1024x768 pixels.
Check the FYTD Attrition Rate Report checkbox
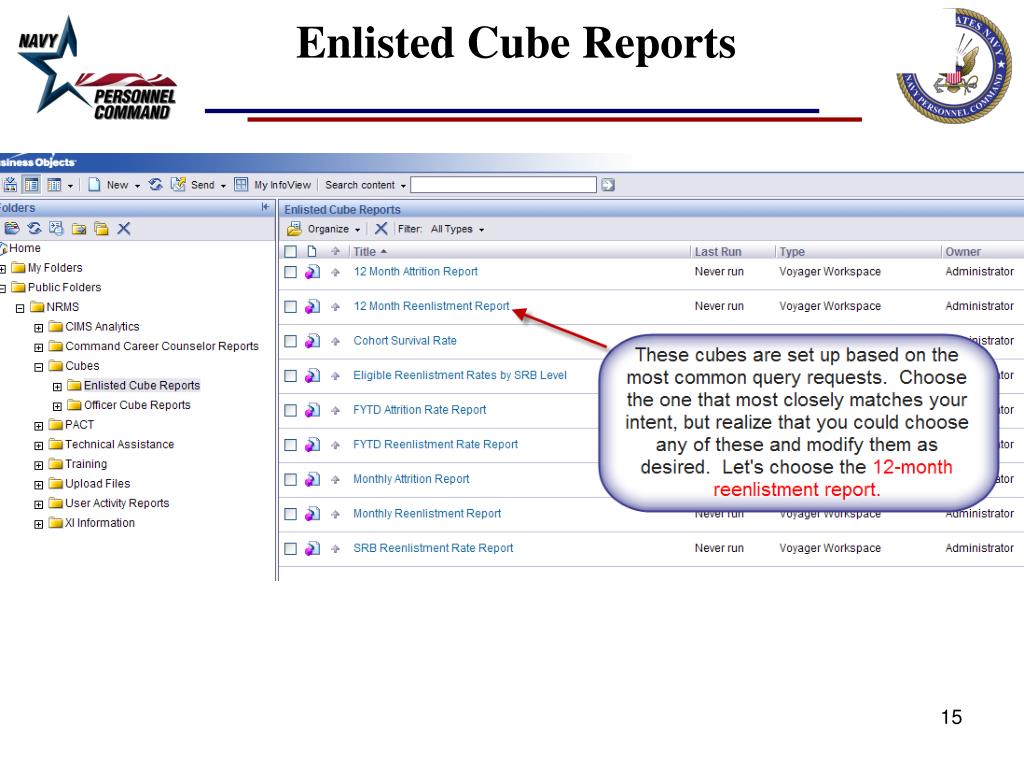point(291,411)
